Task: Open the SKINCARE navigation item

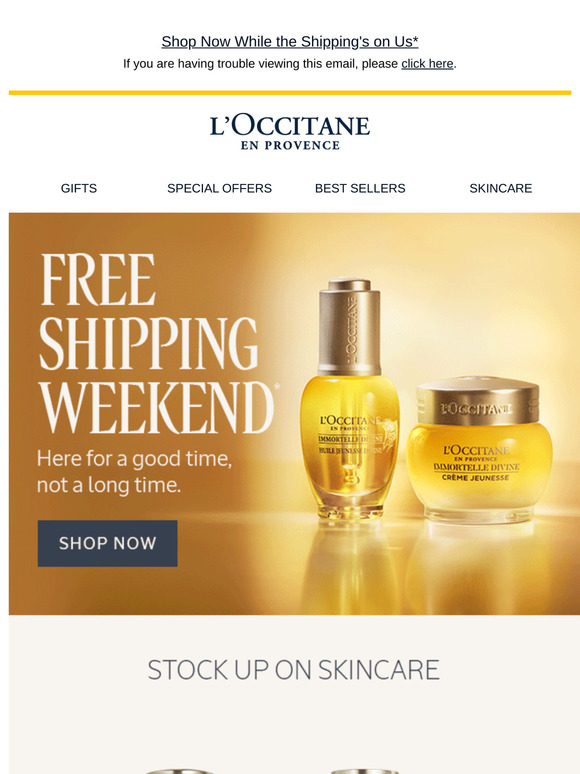Action: pyautogui.click(x=501, y=188)
